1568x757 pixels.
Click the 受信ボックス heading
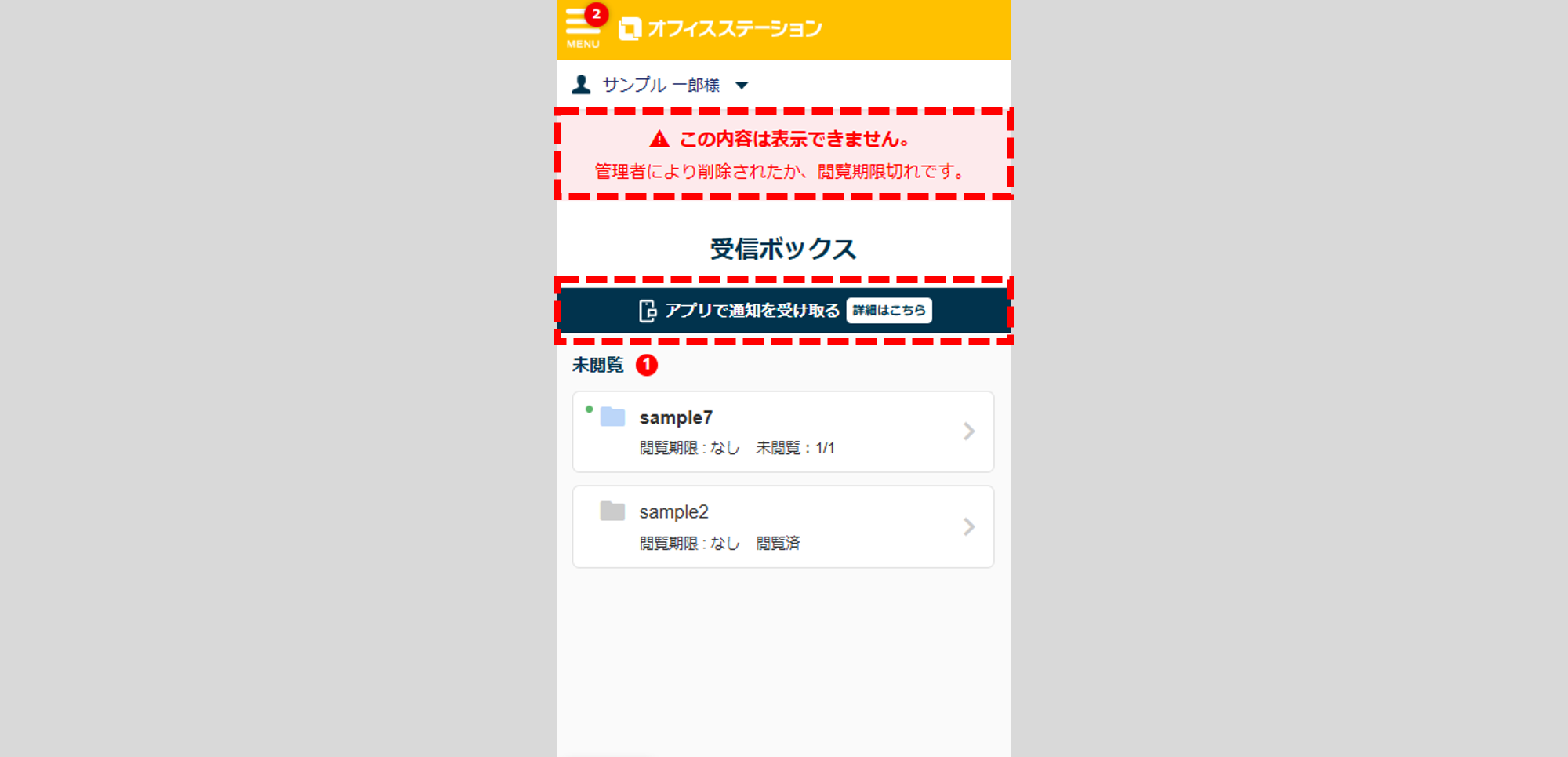[783, 249]
